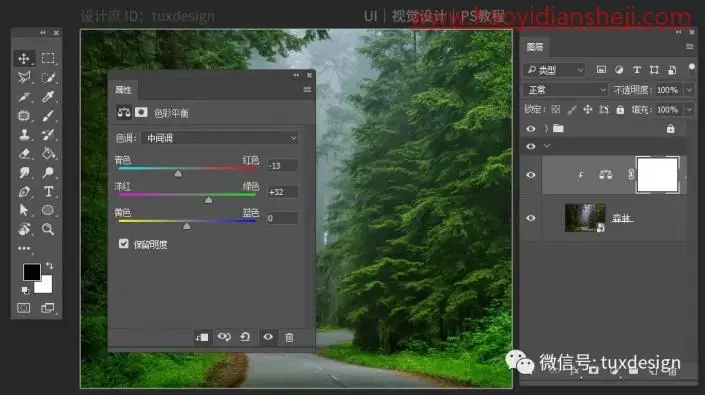Open the Edit Toolbar three-dots menu
The width and height of the screenshot is (705, 395).
click(24, 248)
